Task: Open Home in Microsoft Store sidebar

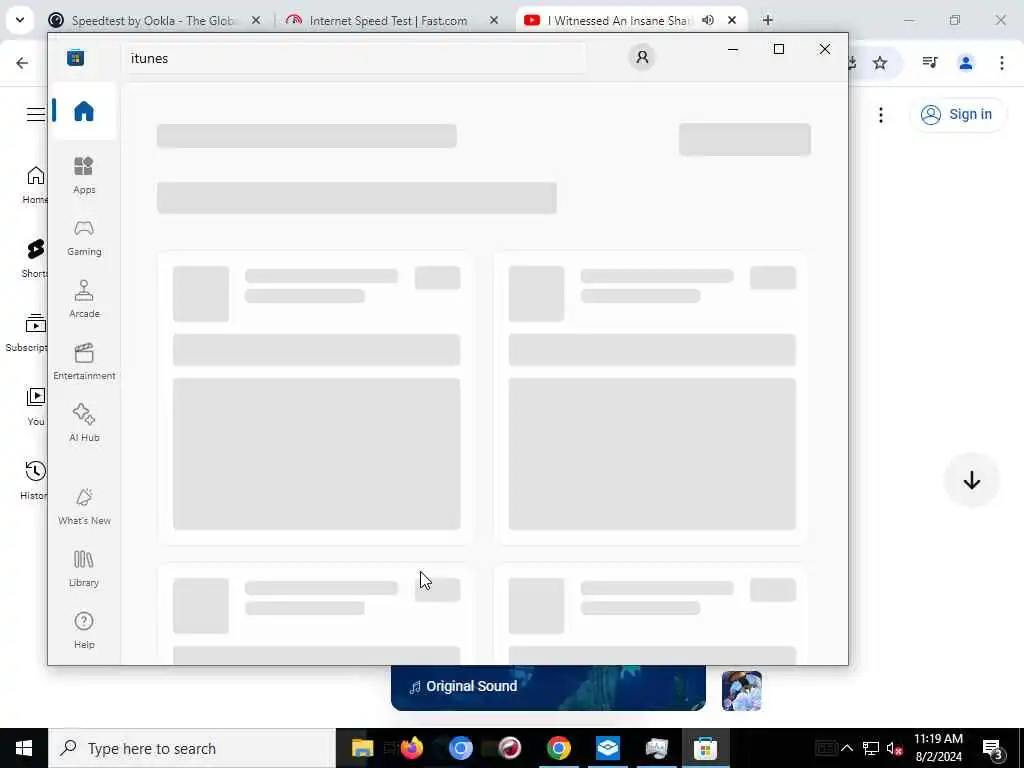Action: (84, 111)
